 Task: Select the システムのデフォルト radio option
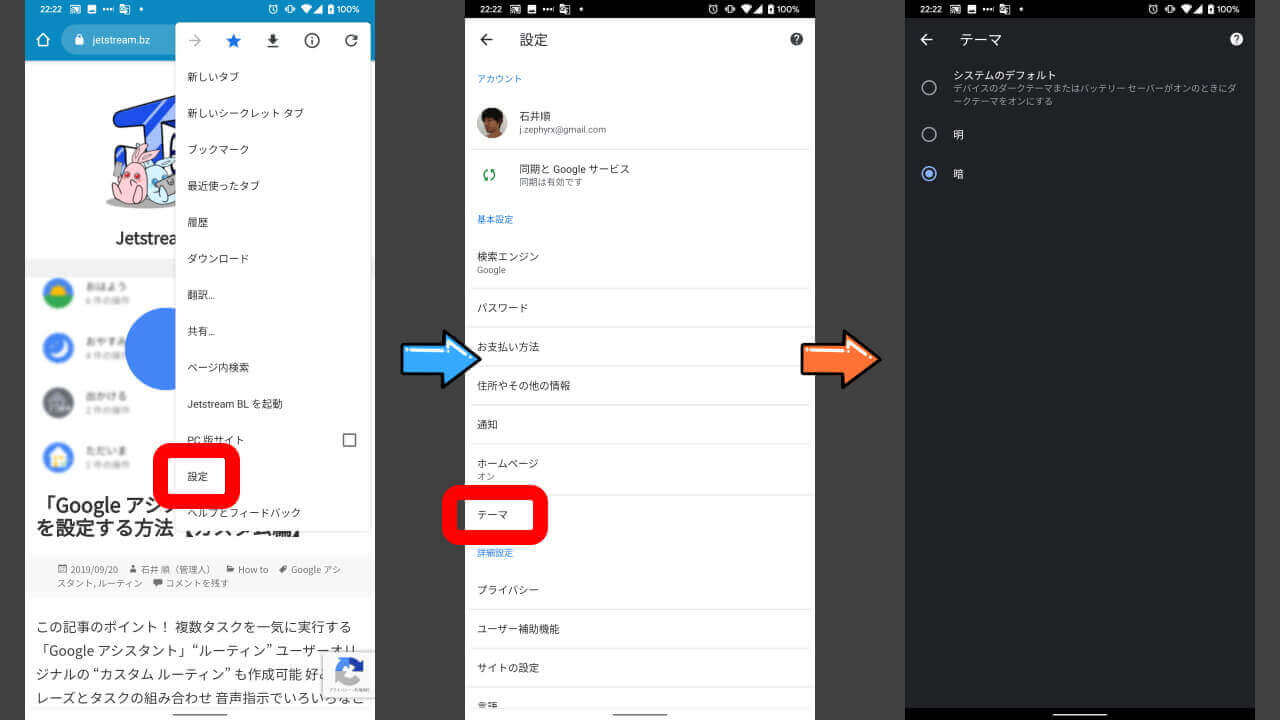tap(929, 88)
